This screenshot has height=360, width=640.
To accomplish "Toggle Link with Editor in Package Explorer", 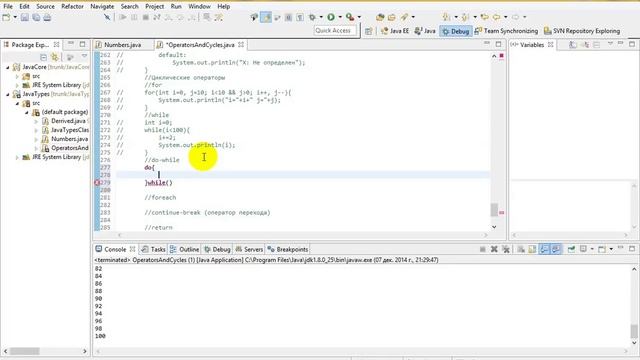I will 55,57.
